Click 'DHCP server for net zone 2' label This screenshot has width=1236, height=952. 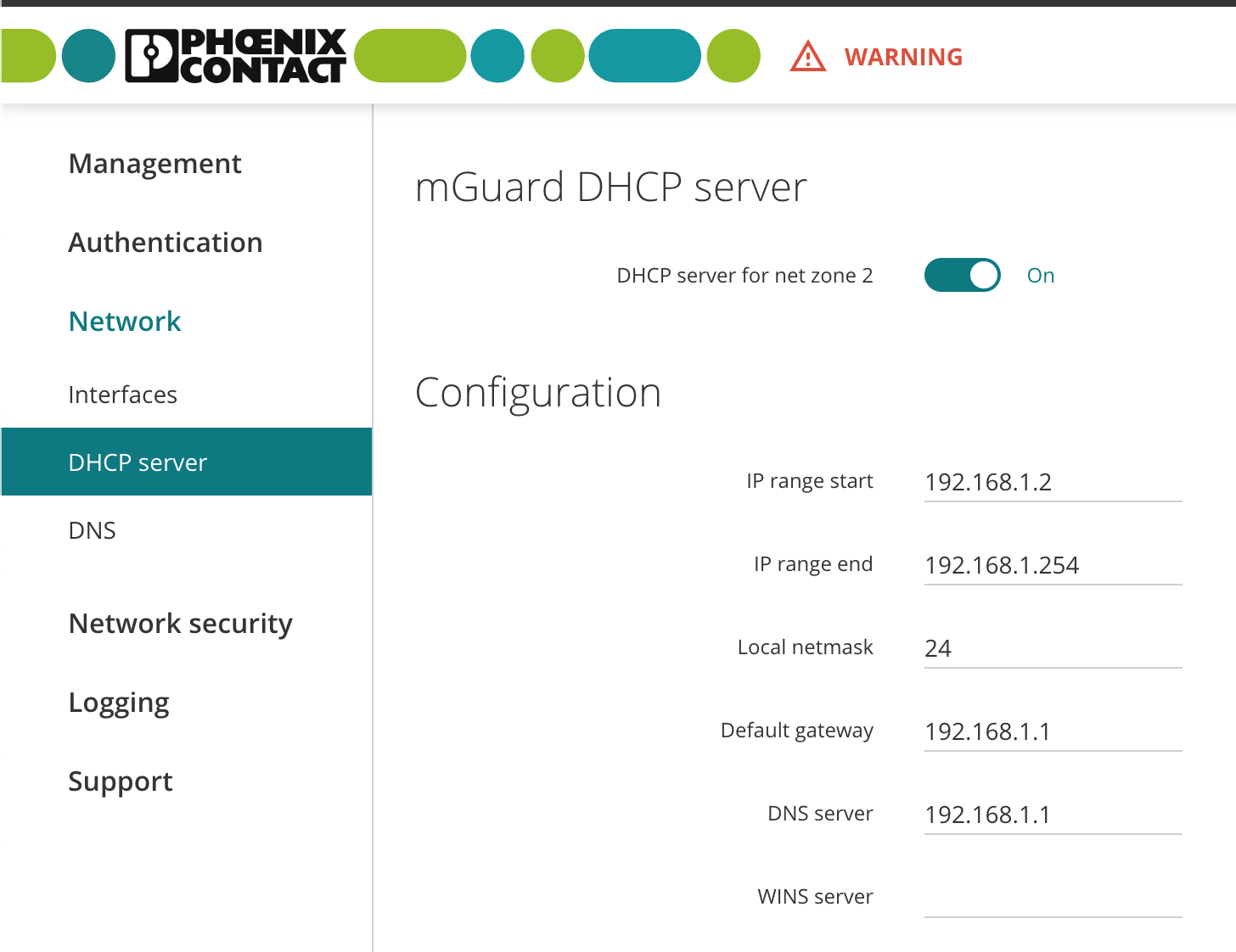click(x=744, y=276)
